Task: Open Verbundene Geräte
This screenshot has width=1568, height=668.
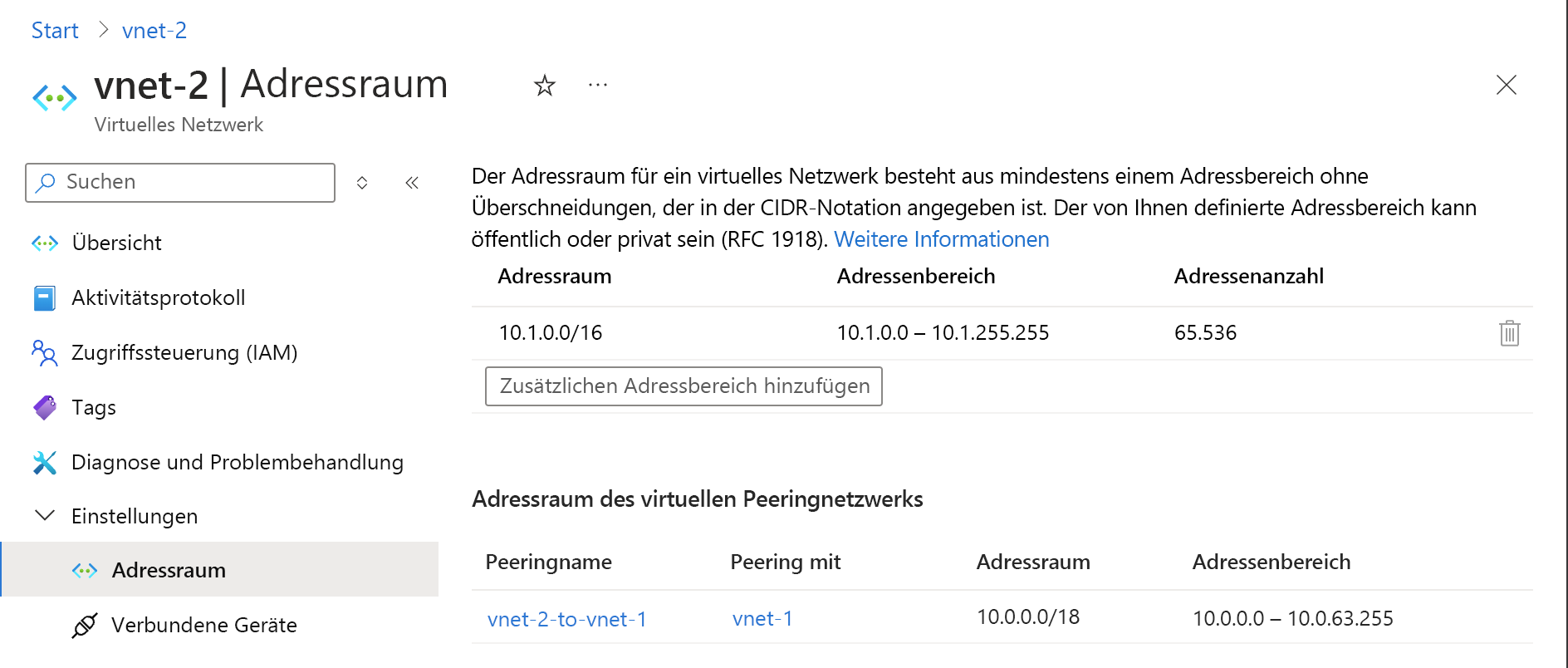Action: click(x=204, y=625)
